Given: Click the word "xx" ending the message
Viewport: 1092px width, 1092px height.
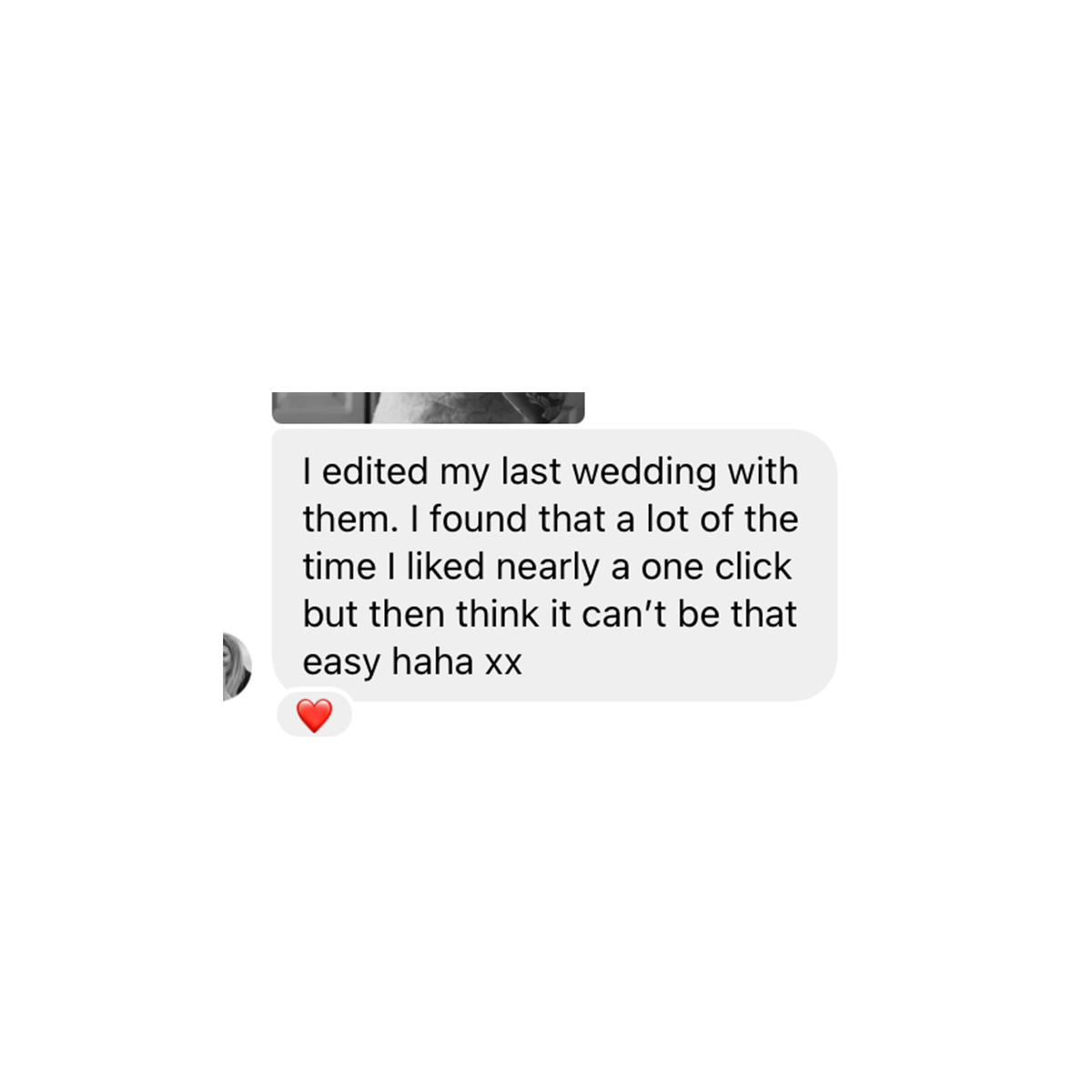Looking at the screenshot, I should click(503, 665).
